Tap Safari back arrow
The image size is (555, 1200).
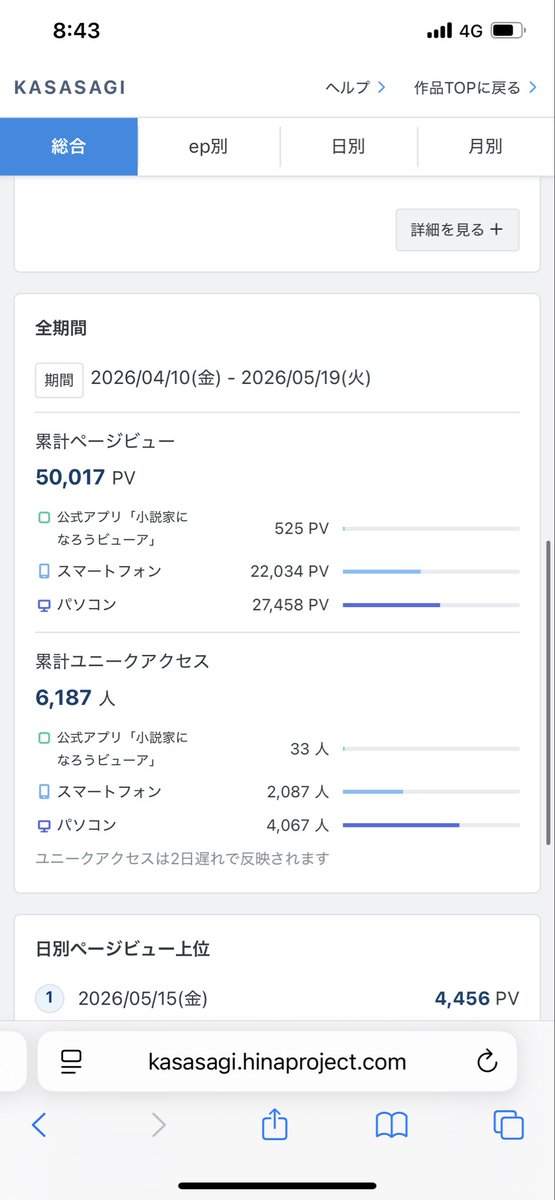tap(39, 1125)
